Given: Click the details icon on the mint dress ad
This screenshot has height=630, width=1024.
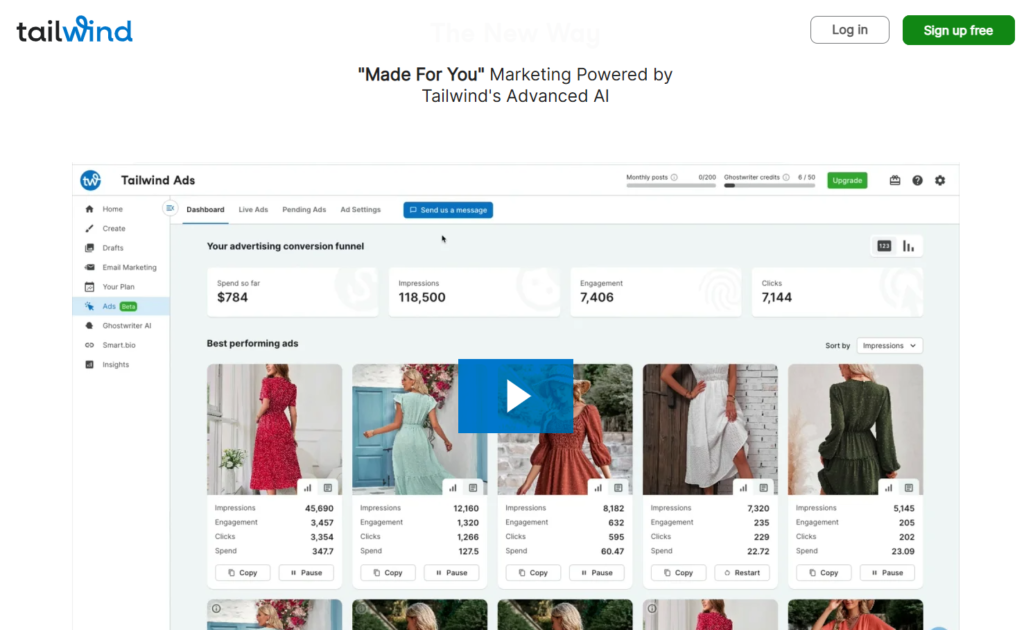Looking at the screenshot, I should (x=473, y=488).
